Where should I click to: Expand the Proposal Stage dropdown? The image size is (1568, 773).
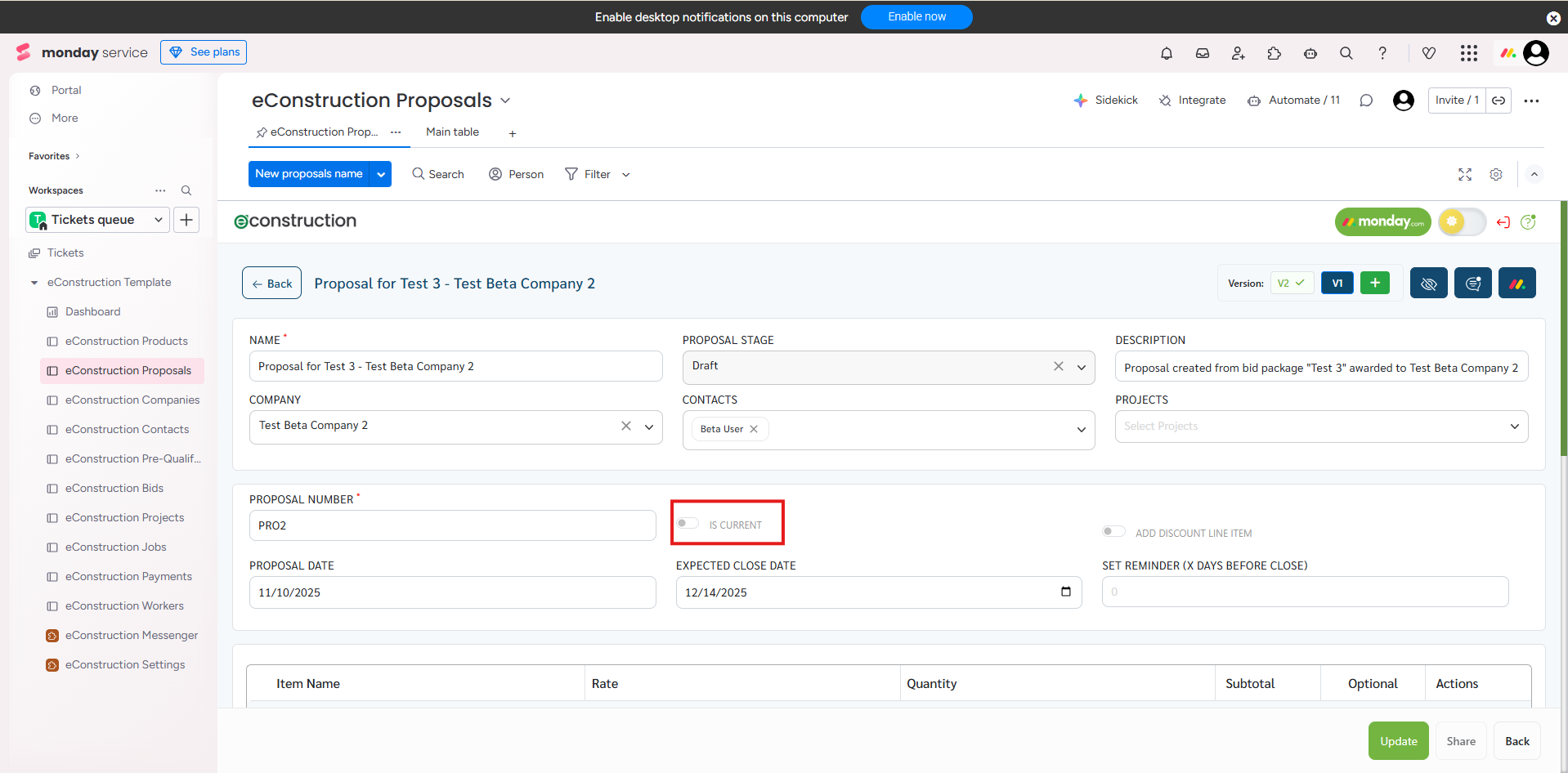pyautogui.click(x=1082, y=367)
